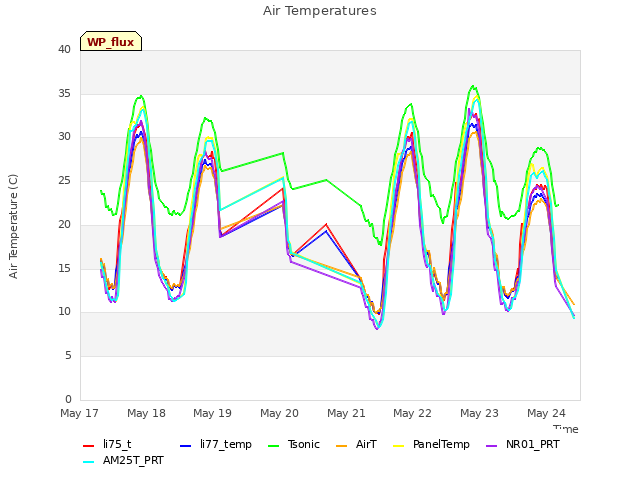Viewport: 640px width, 480px height.
Task: Click the Air Temperature (C) axis label
Action: (13, 227)
